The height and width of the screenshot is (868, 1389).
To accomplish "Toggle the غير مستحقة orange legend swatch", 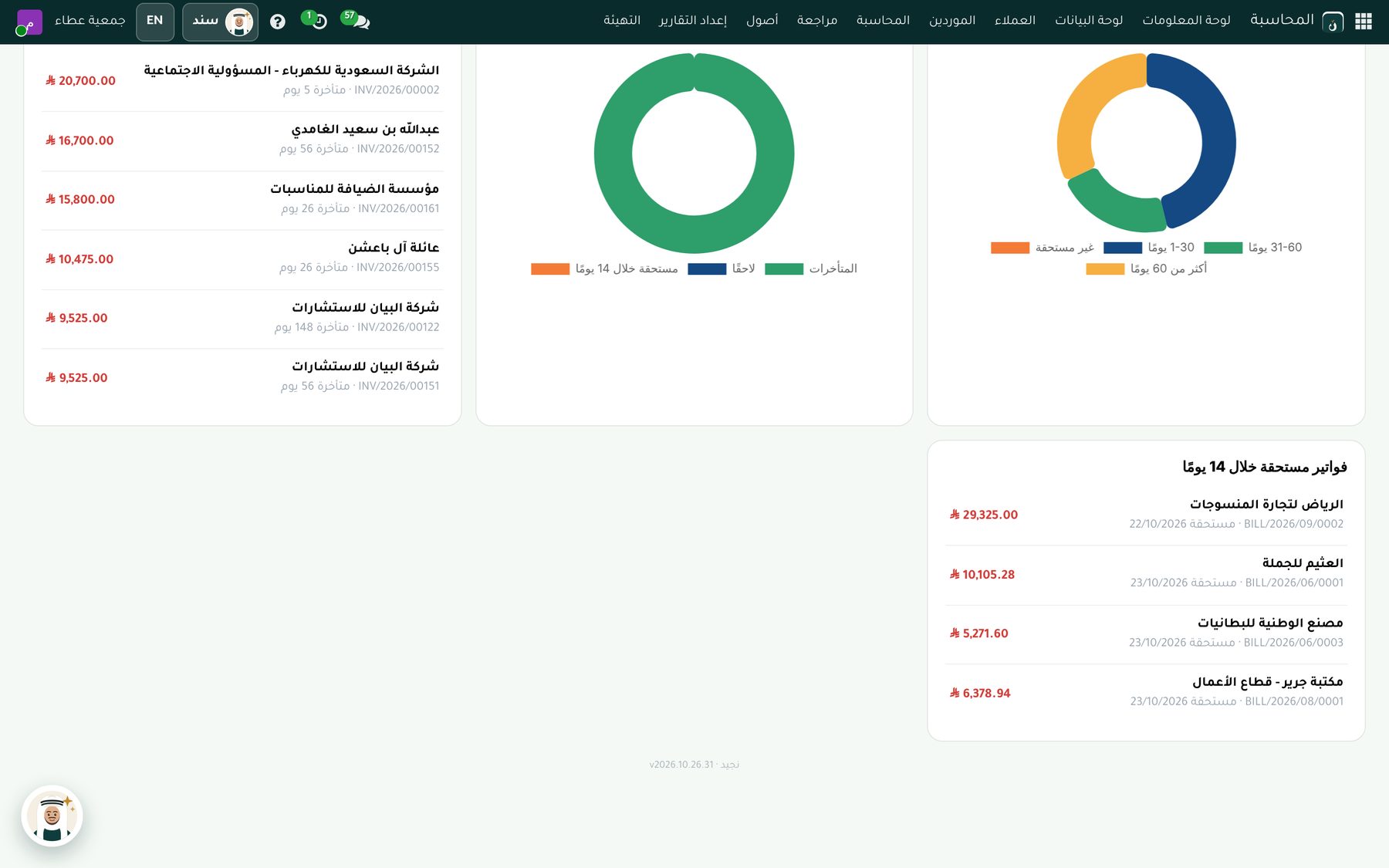I will click(x=1010, y=248).
